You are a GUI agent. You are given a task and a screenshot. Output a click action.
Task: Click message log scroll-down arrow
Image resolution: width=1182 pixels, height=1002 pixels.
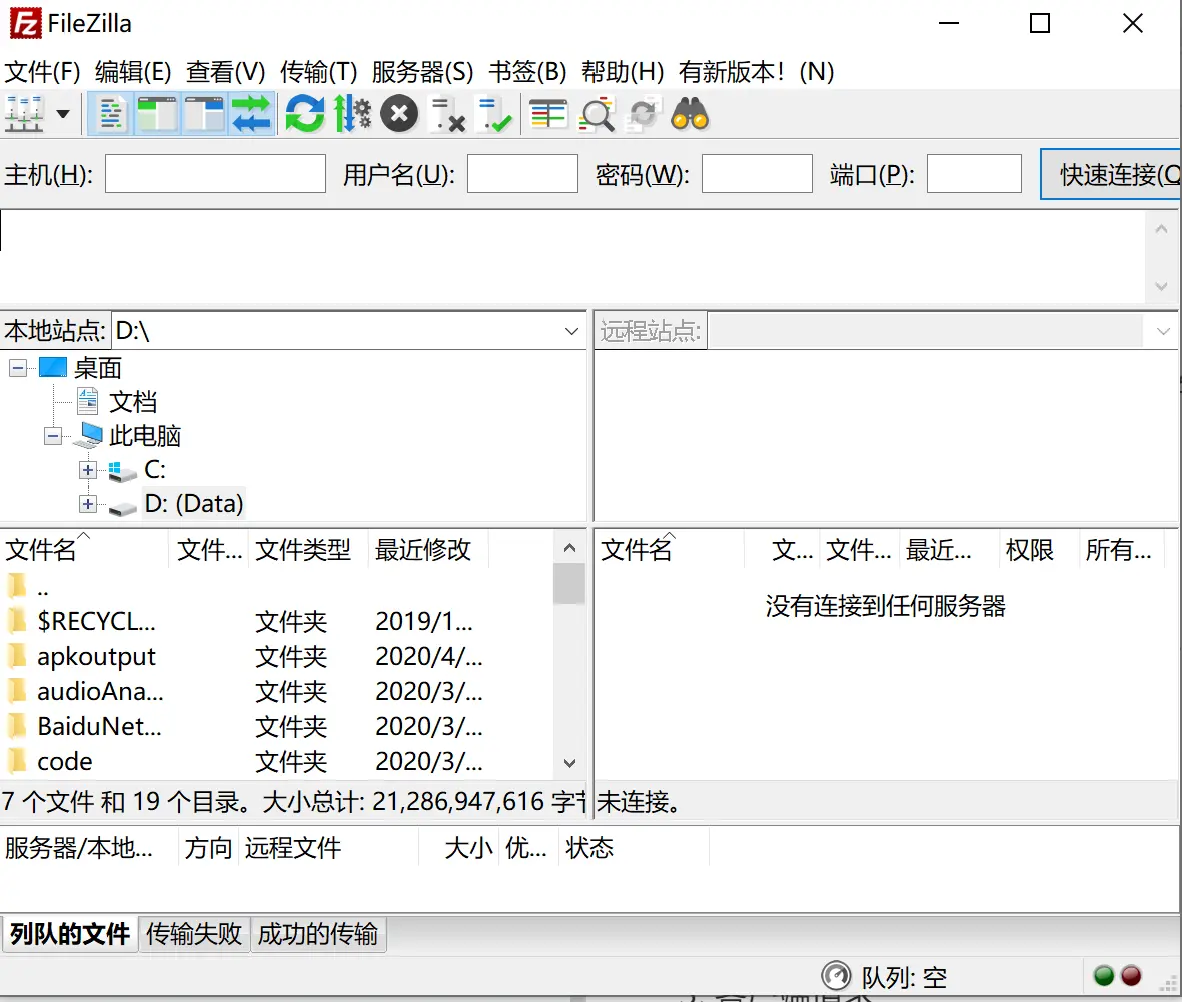pyautogui.click(x=1161, y=286)
